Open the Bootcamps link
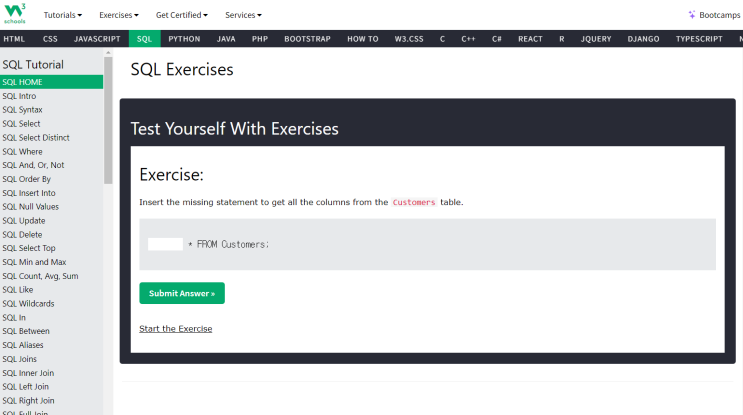Screen dimensions: 743x415 719,15
